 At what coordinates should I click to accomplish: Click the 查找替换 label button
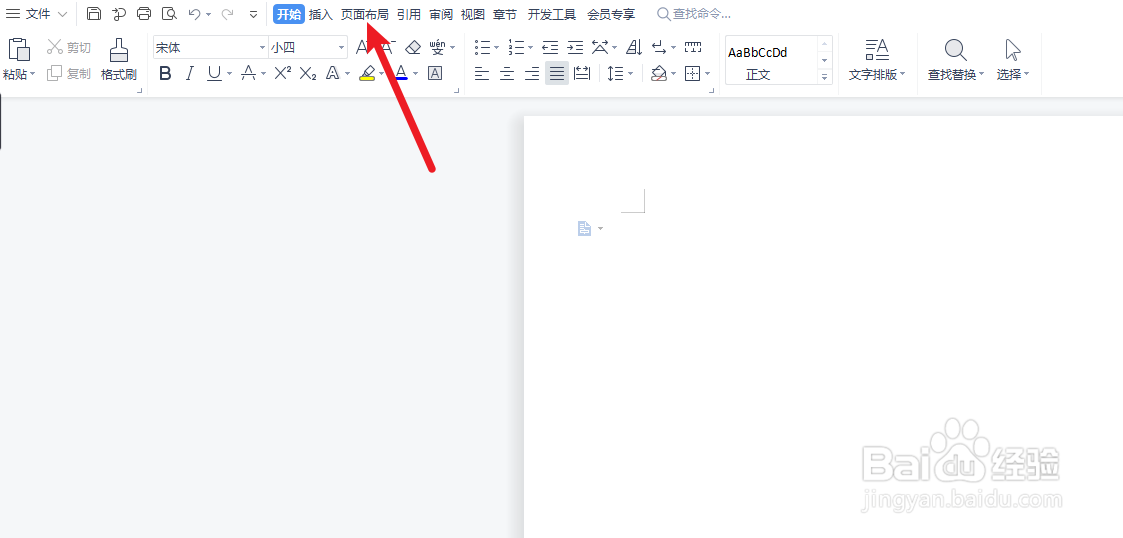pos(955,75)
